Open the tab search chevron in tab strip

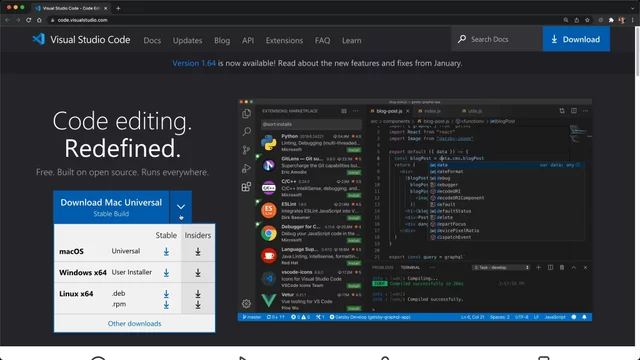pyautogui.click(x=633, y=8)
